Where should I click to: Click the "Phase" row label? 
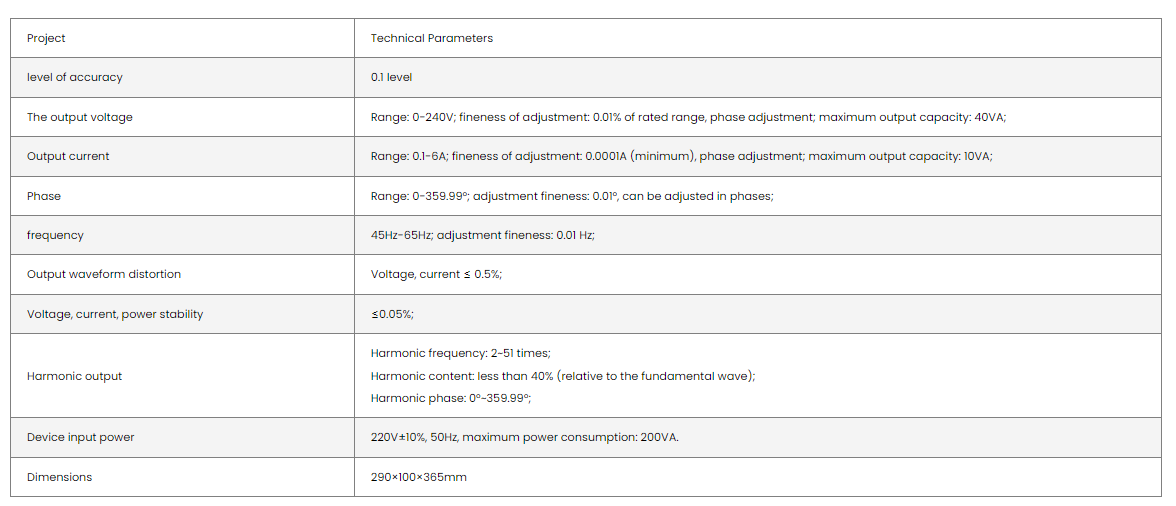44,196
